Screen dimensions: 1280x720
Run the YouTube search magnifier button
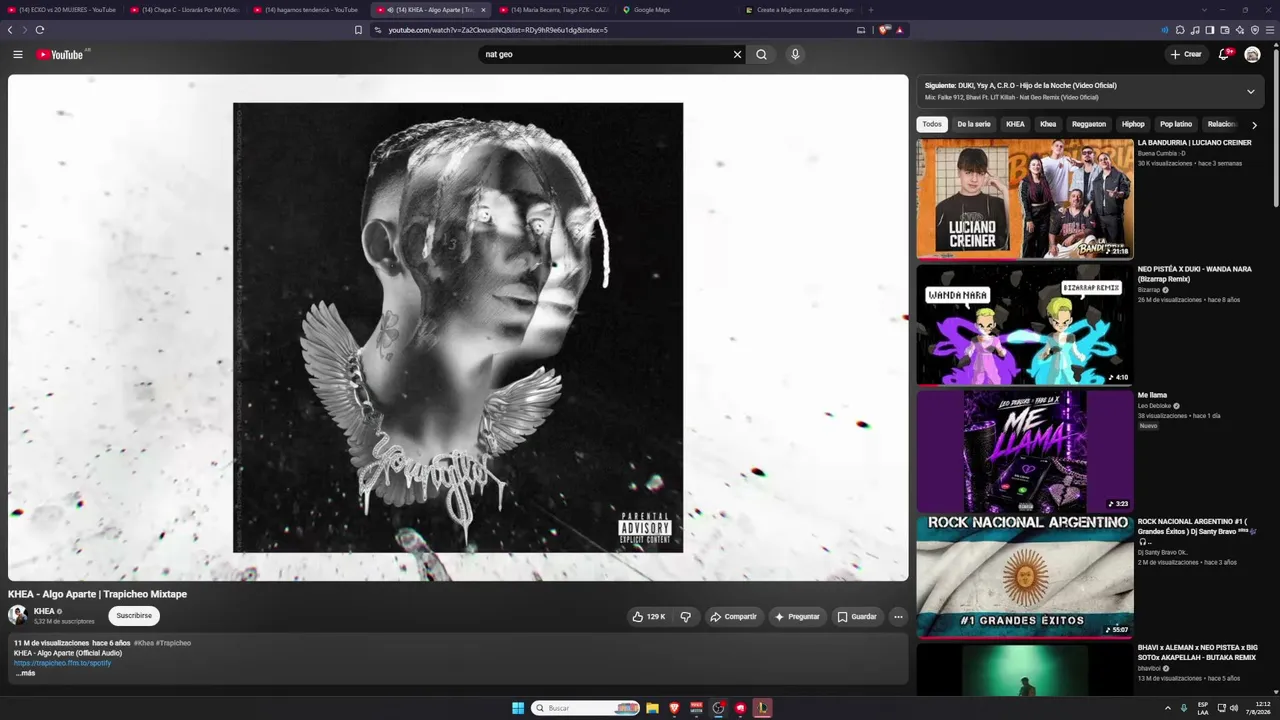click(761, 54)
